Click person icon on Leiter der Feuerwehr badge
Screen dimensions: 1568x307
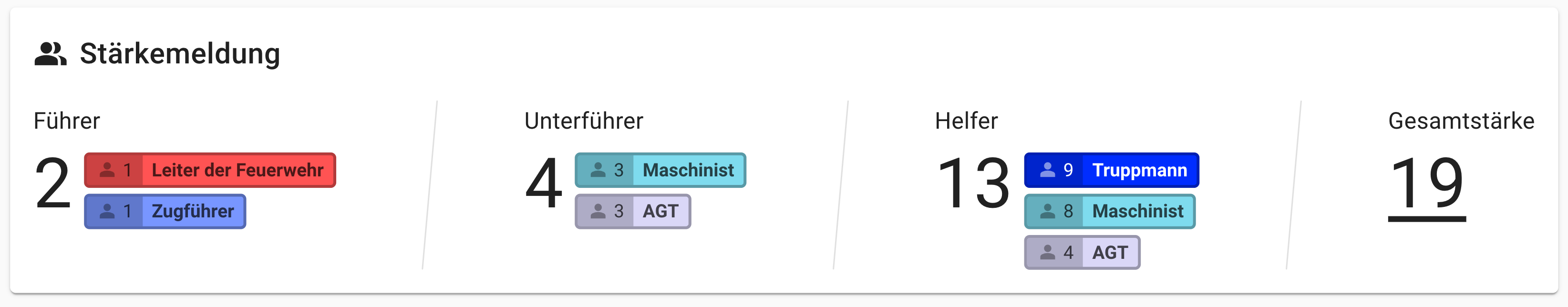(x=107, y=170)
